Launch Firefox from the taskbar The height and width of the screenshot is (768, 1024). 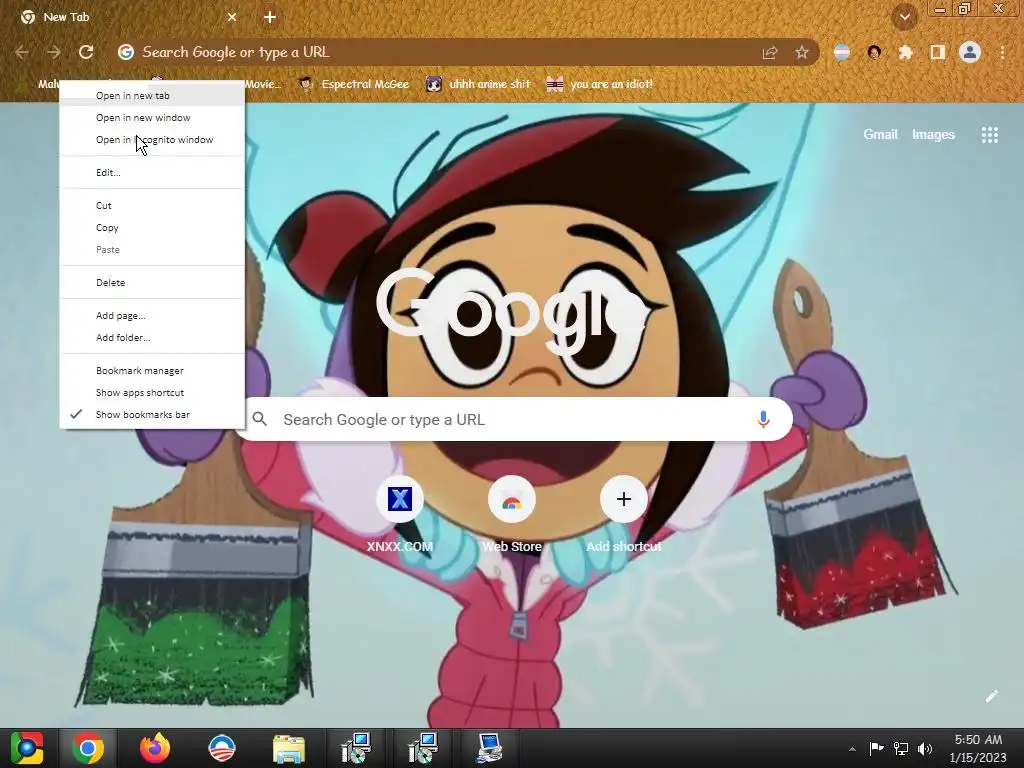pyautogui.click(x=155, y=748)
